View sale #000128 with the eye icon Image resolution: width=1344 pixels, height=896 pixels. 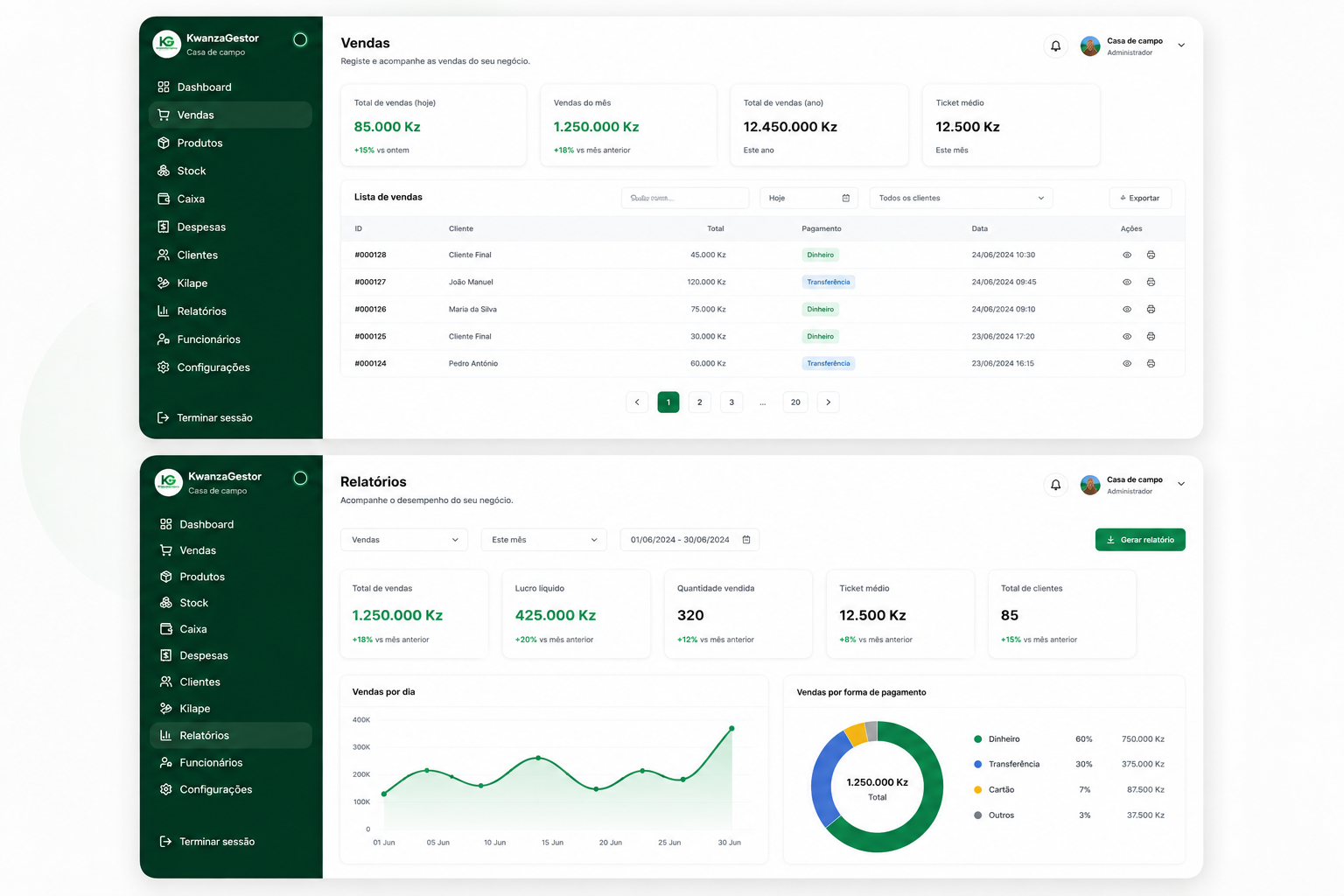coord(1127,255)
